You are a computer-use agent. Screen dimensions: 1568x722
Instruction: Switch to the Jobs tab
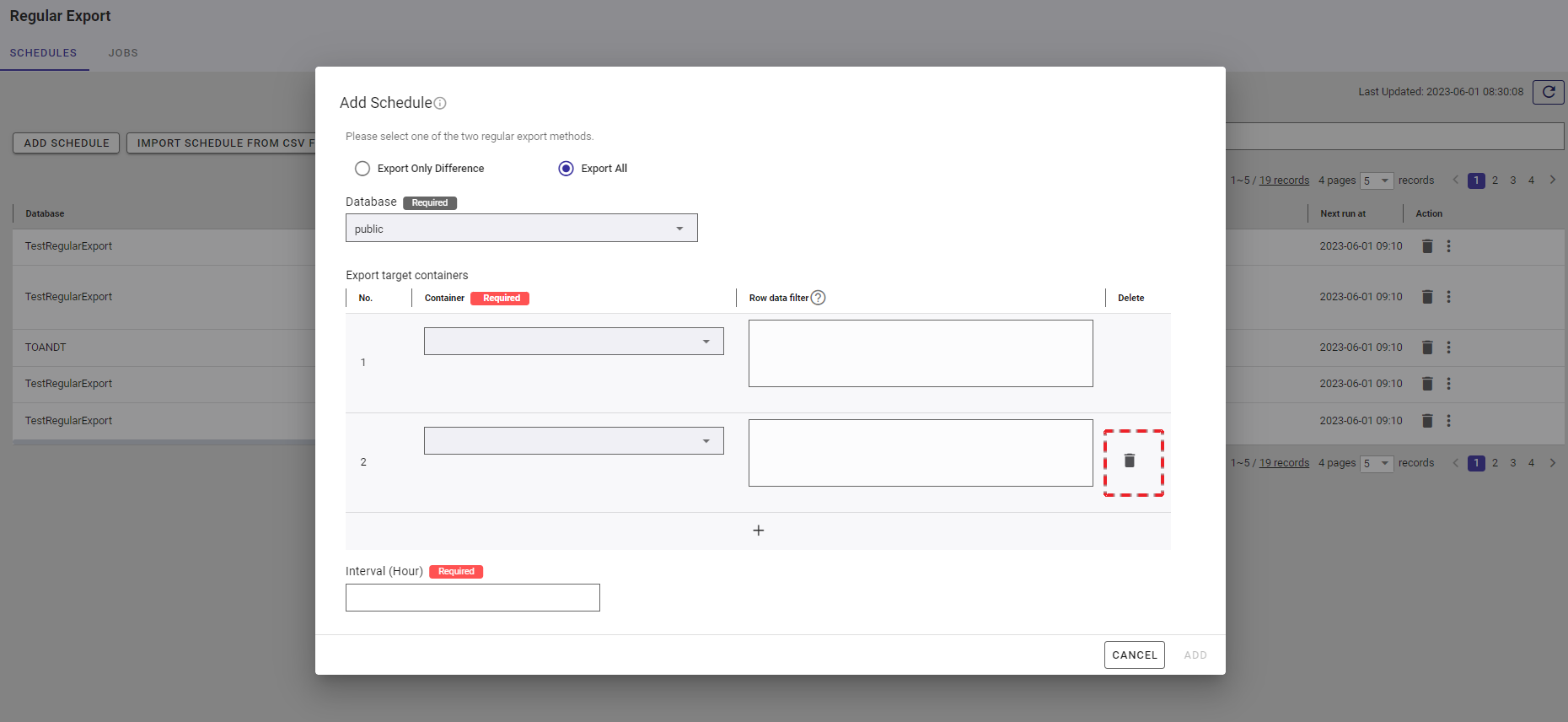pyautogui.click(x=123, y=53)
